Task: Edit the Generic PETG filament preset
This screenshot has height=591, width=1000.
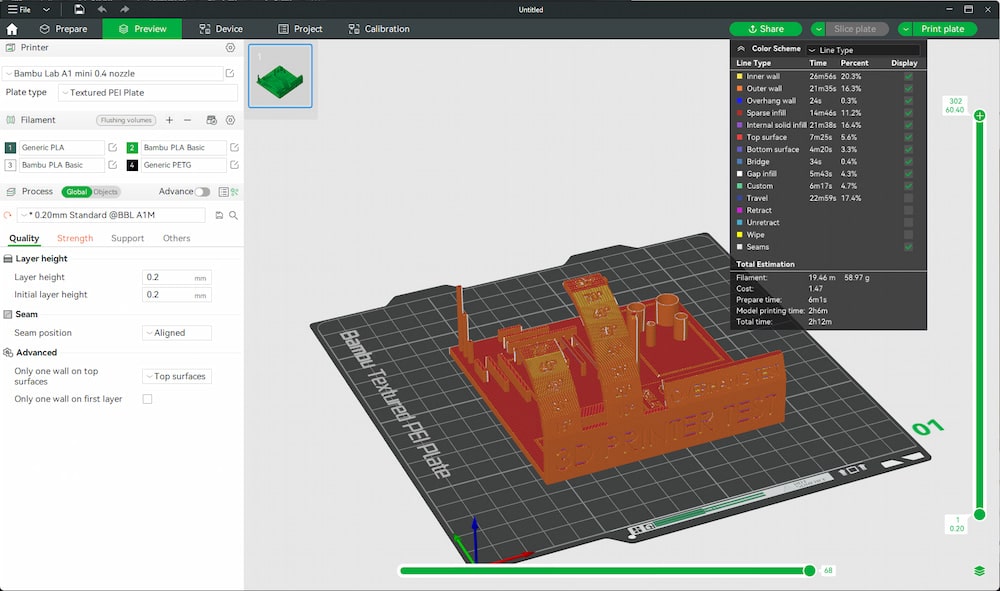Action: 234,164
